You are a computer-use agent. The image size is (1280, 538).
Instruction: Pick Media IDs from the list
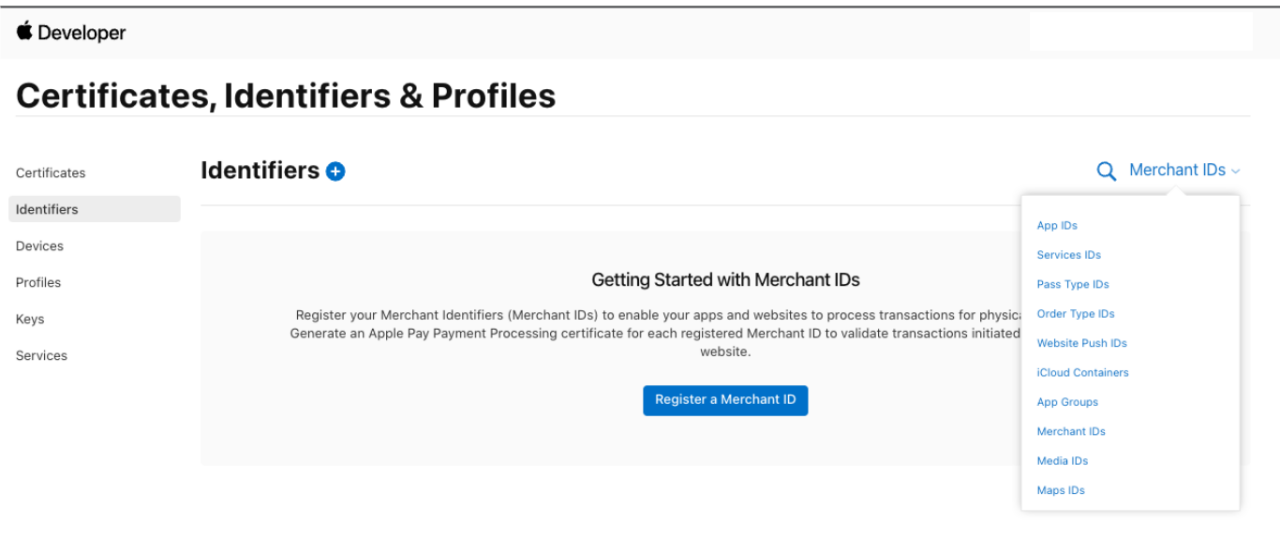[x=1062, y=461]
